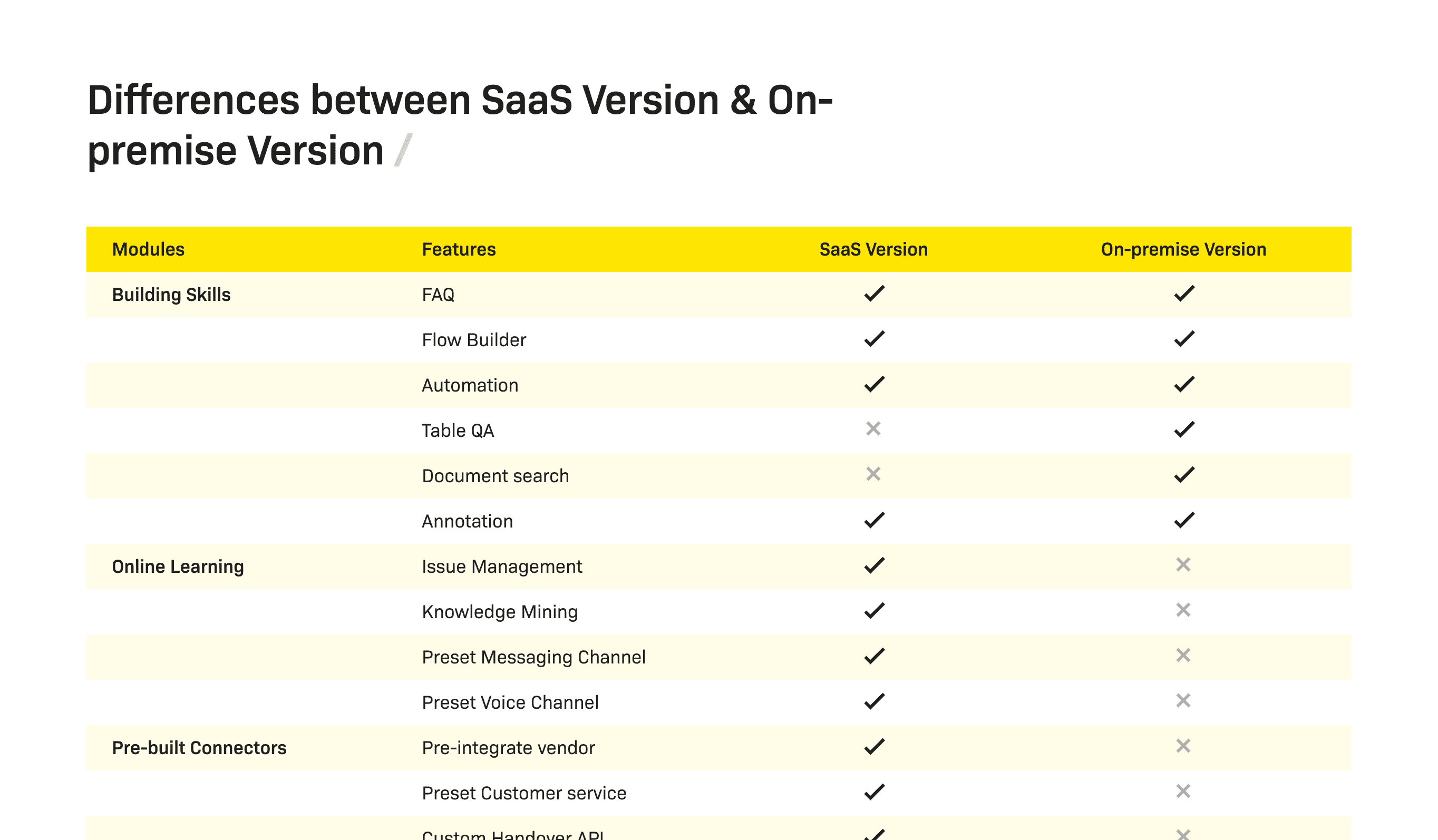Click the SaaS cross icon for Table QA
This screenshot has height=840, width=1438.
873,428
